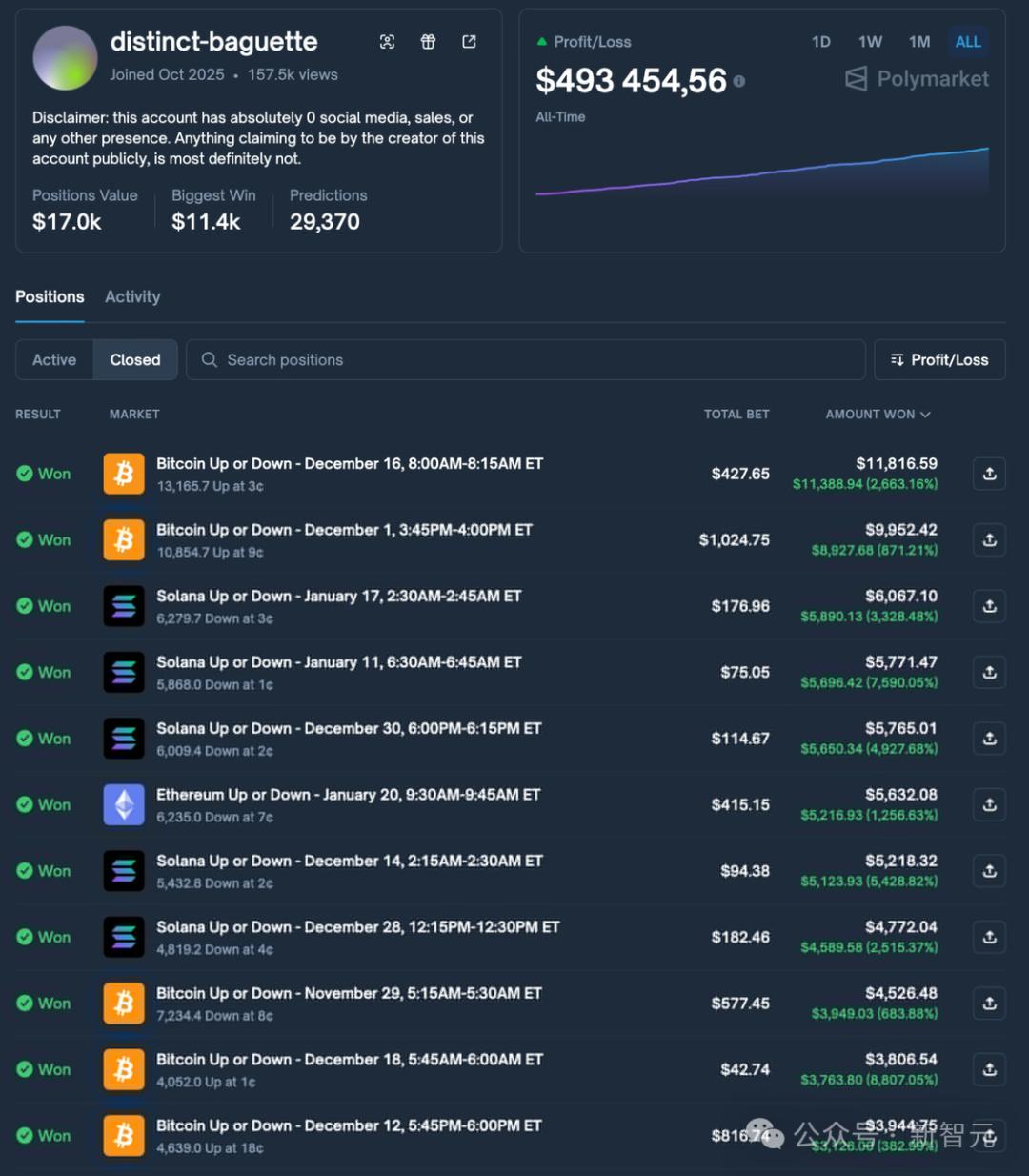Share the January 20 Ethereum position
The height and width of the screenshot is (1176, 1029).
click(989, 804)
